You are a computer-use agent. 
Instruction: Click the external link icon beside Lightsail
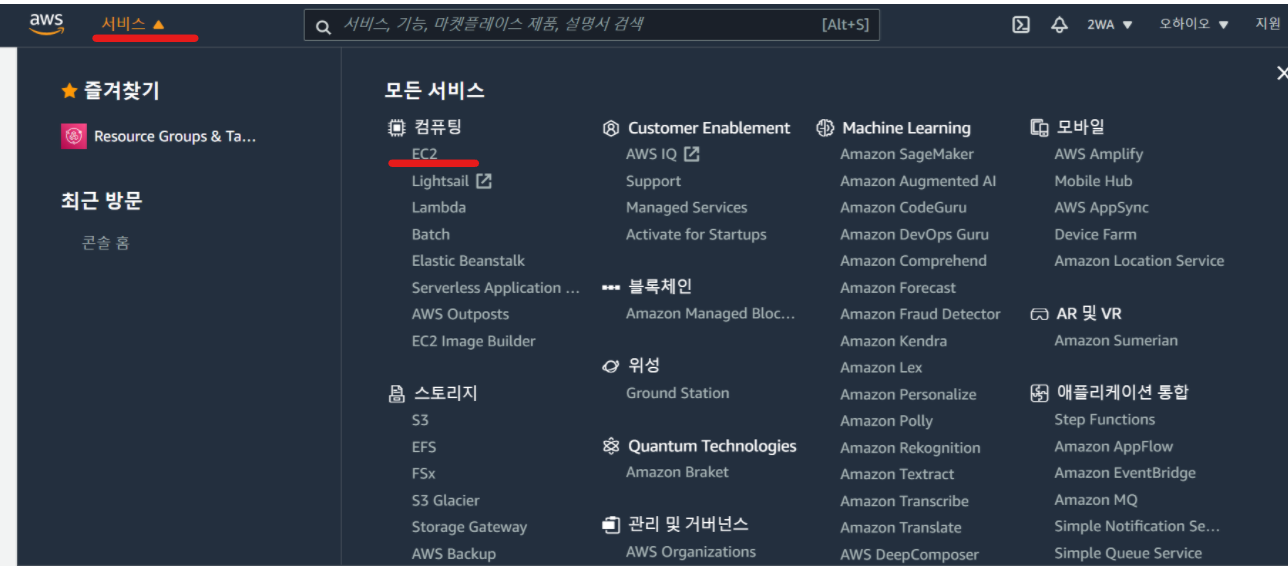pos(484,181)
